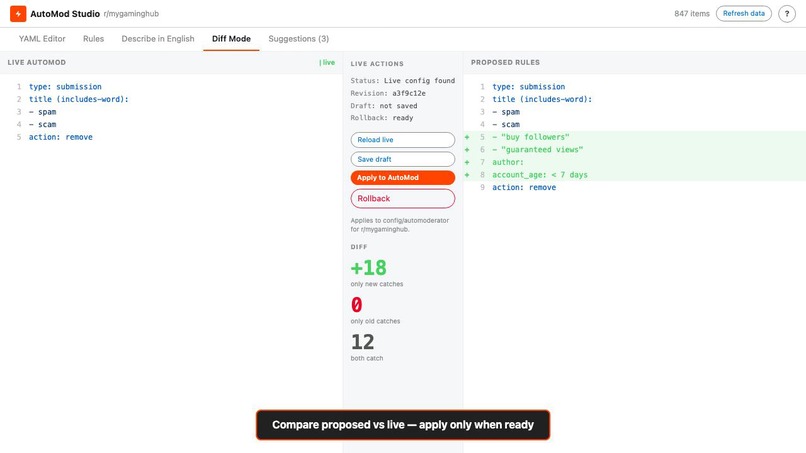This screenshot has height=453, width=806.
Task: Click the 'PROPOSED RULES' panel header
Action: [505, 62]
